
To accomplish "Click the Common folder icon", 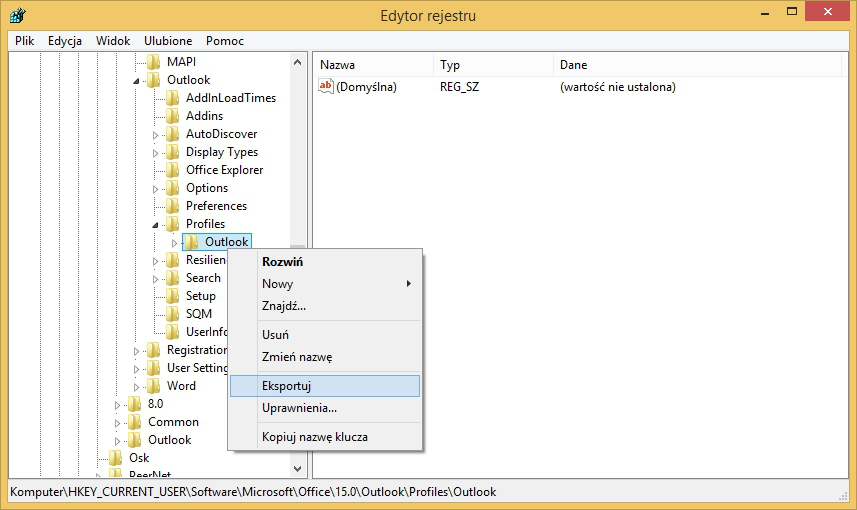I will point(134,422).
